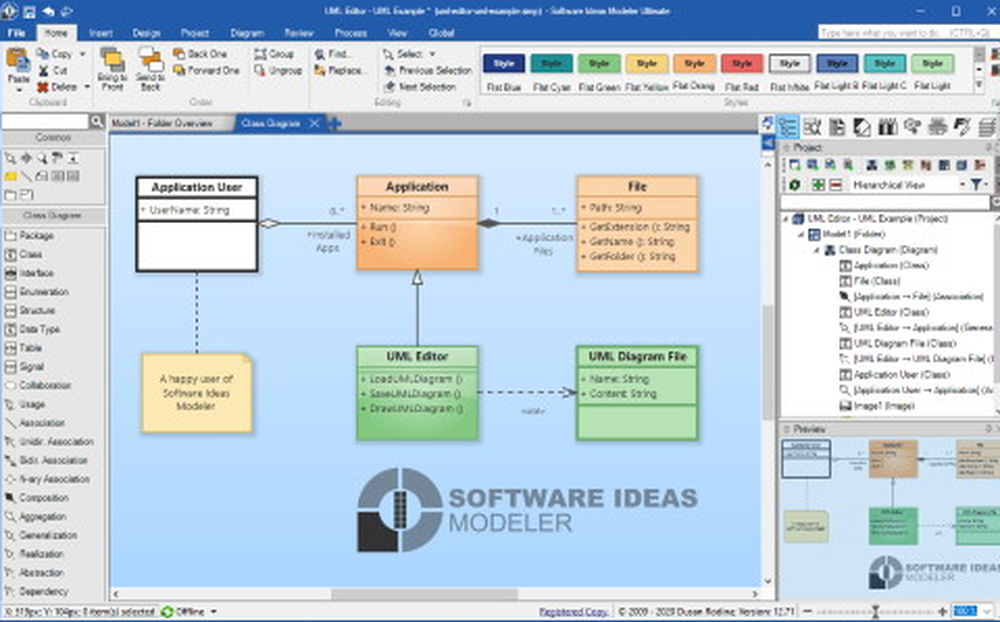1000x622 pixels.
Task: Open the Model1 - Folder Overview tab
Action: click(x=162, y=123)
